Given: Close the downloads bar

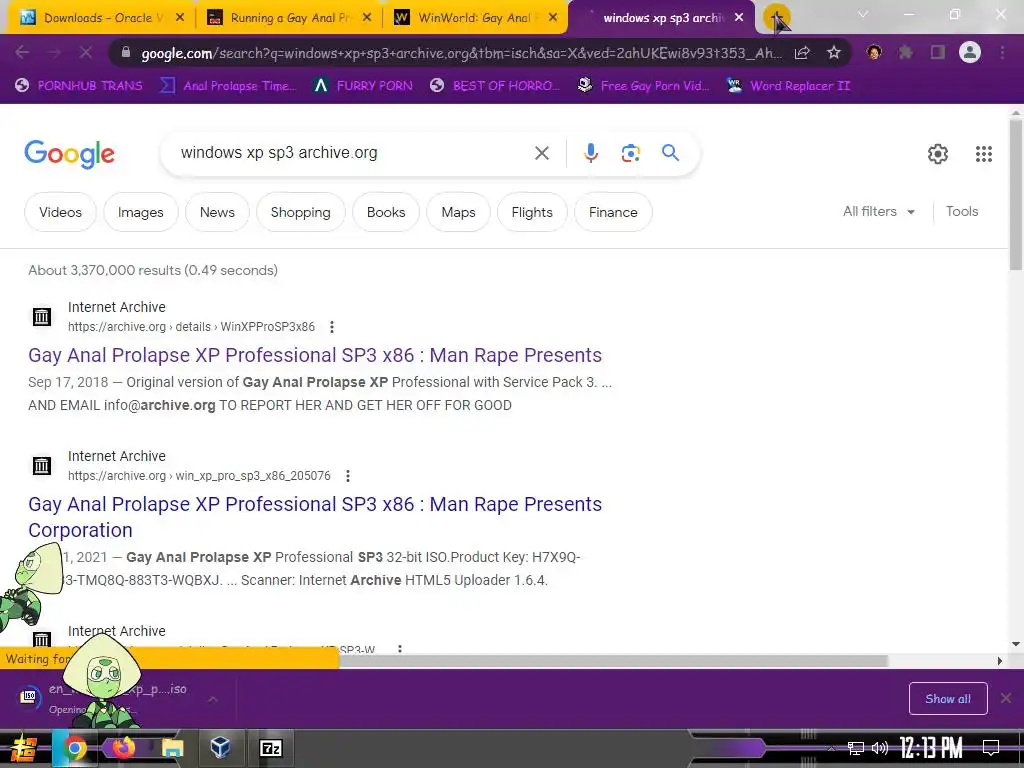Looking at the screenshot, I should tap(1006, 698).
